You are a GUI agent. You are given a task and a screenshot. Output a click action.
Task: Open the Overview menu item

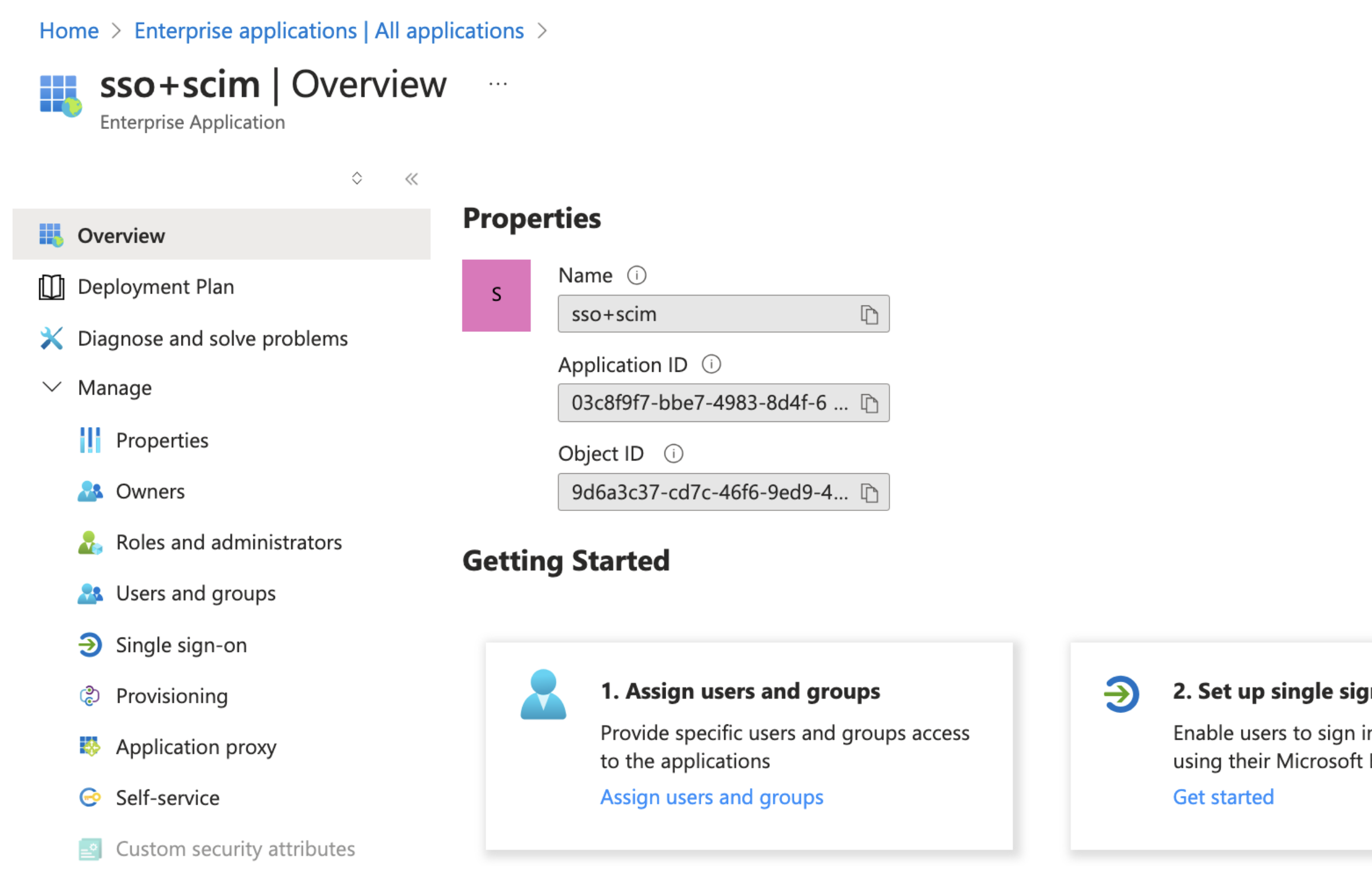[x=221, y=235]
